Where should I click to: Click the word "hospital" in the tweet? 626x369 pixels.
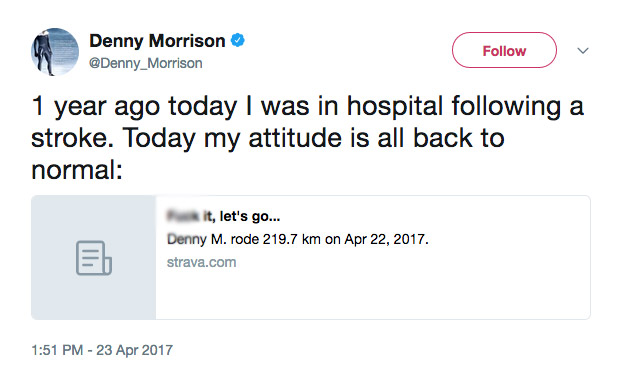395,107
